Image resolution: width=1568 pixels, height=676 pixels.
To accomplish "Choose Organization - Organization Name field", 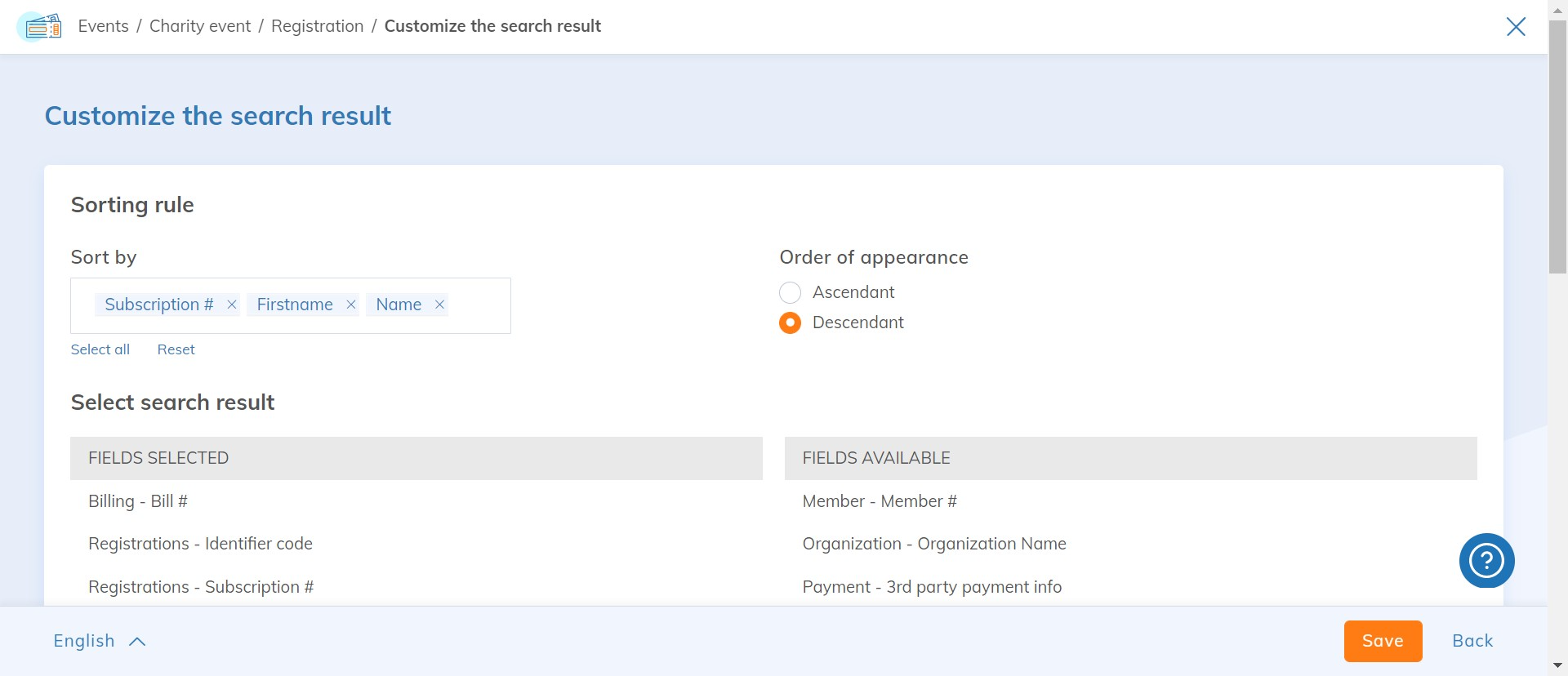I will [933, 544].
